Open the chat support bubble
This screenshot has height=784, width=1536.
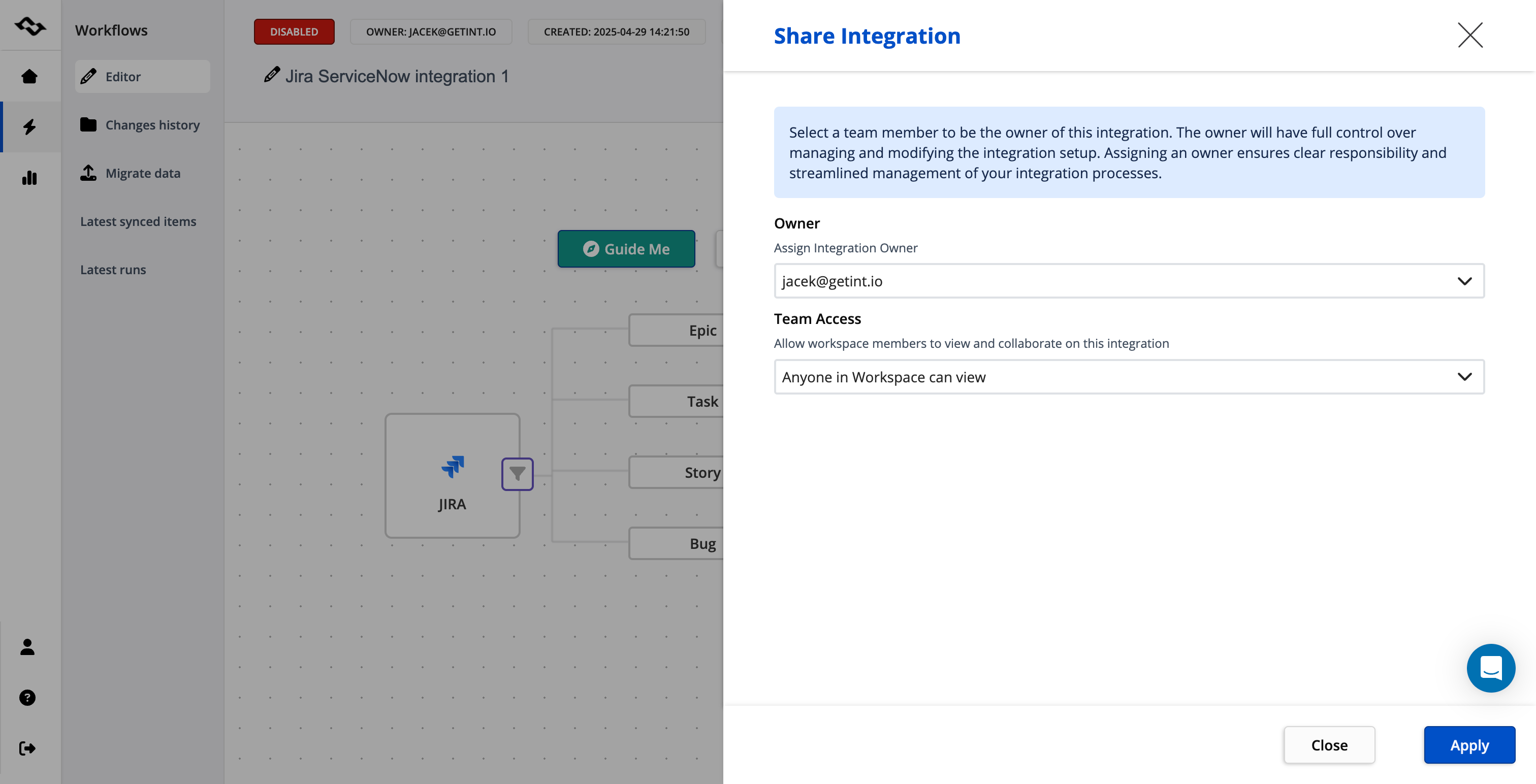point(1491,668)
